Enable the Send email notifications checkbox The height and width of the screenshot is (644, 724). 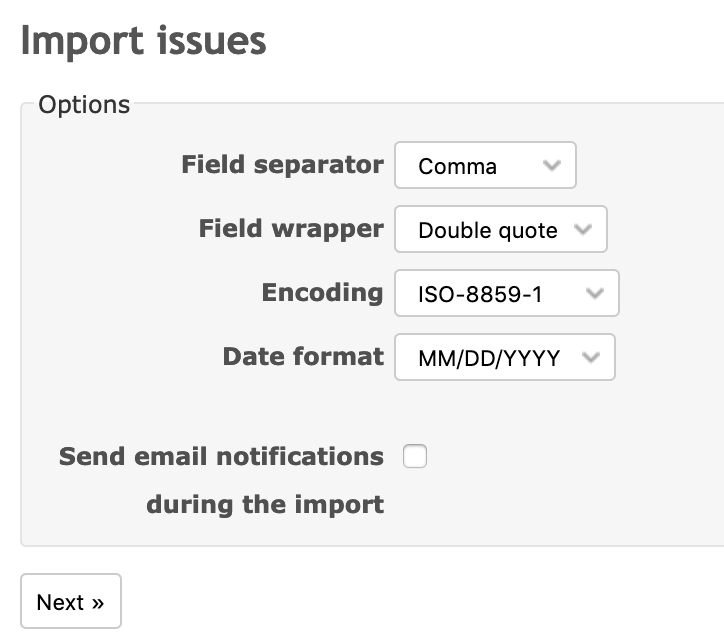(x=414, y=457)
